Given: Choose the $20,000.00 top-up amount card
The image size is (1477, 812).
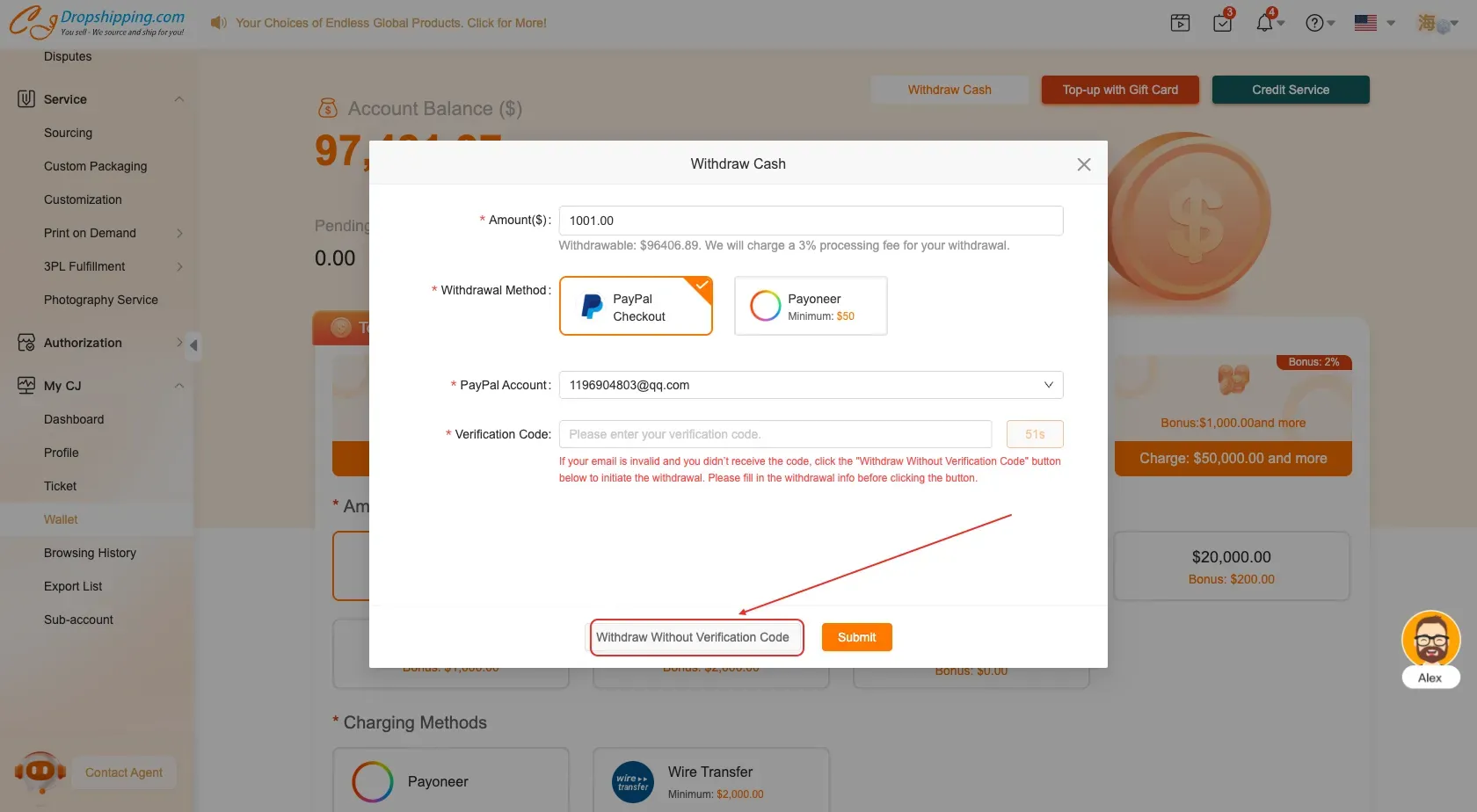Looking at the screenshot, I should [x=1231, y=567].
